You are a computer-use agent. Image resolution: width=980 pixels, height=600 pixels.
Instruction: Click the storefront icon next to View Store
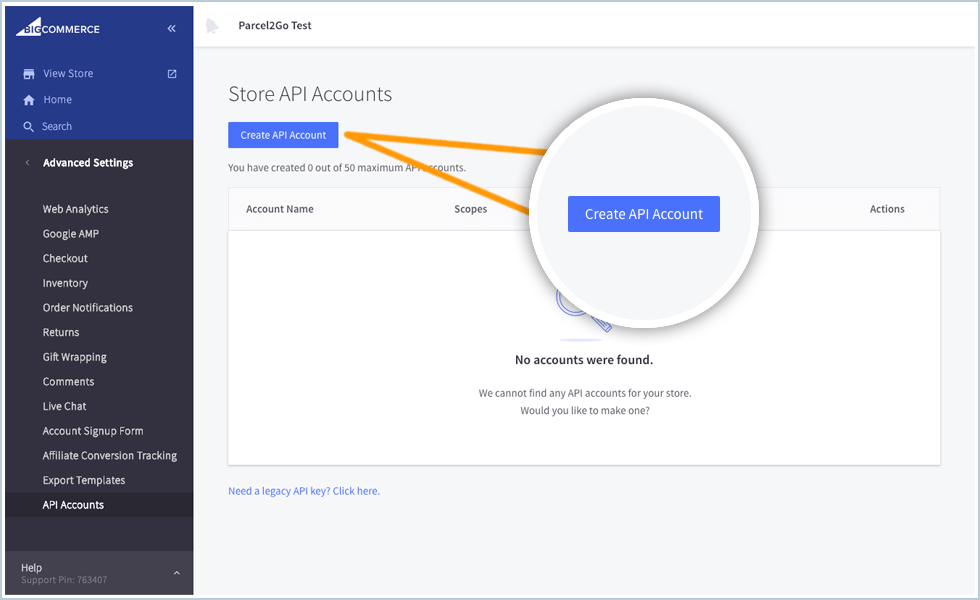point(28,73)
